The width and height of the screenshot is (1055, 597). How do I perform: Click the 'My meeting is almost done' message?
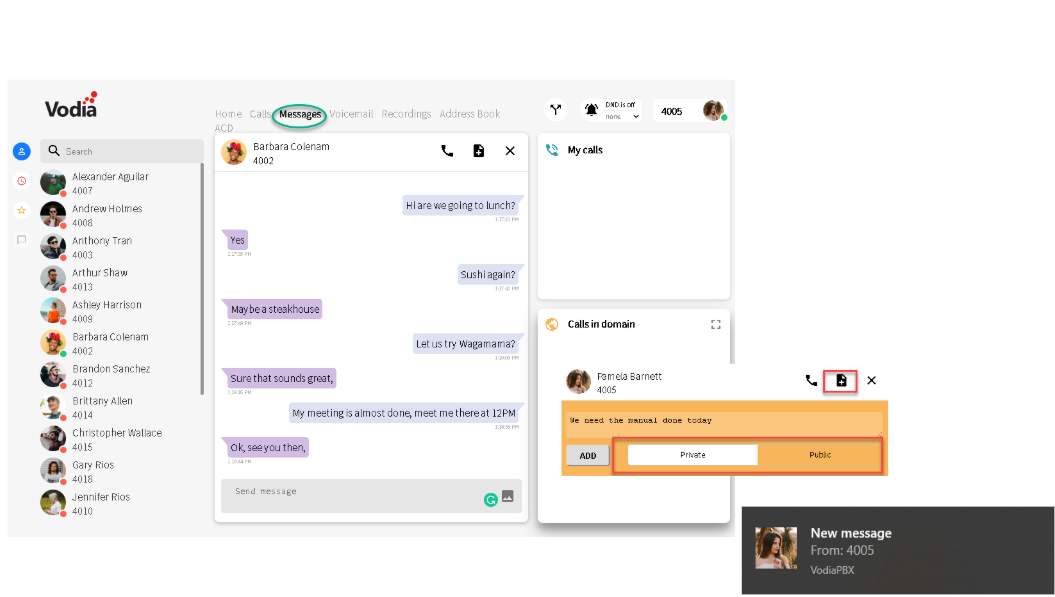pos(404,413)
